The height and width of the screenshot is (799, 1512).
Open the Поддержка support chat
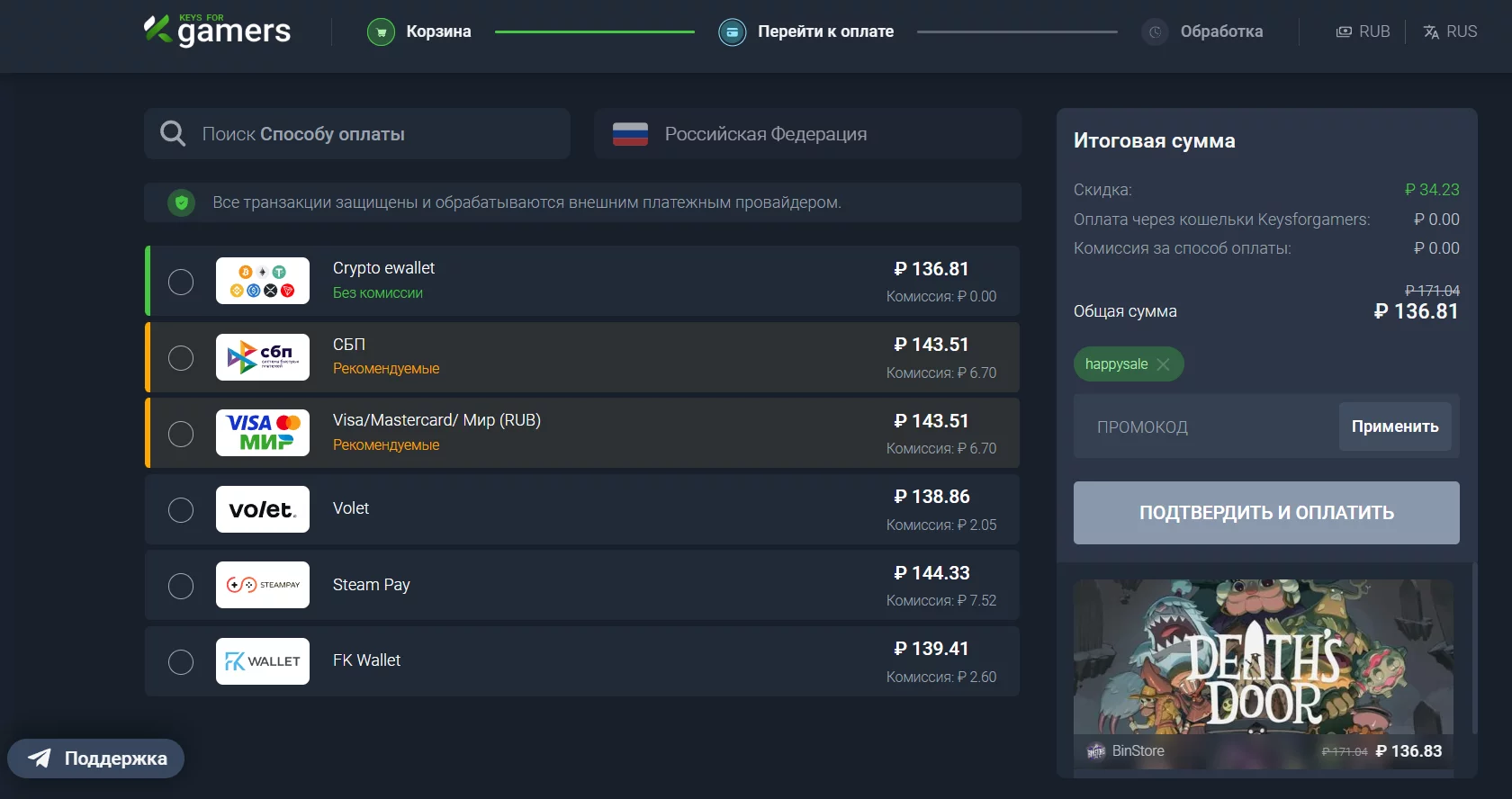(x=96, y=759)
